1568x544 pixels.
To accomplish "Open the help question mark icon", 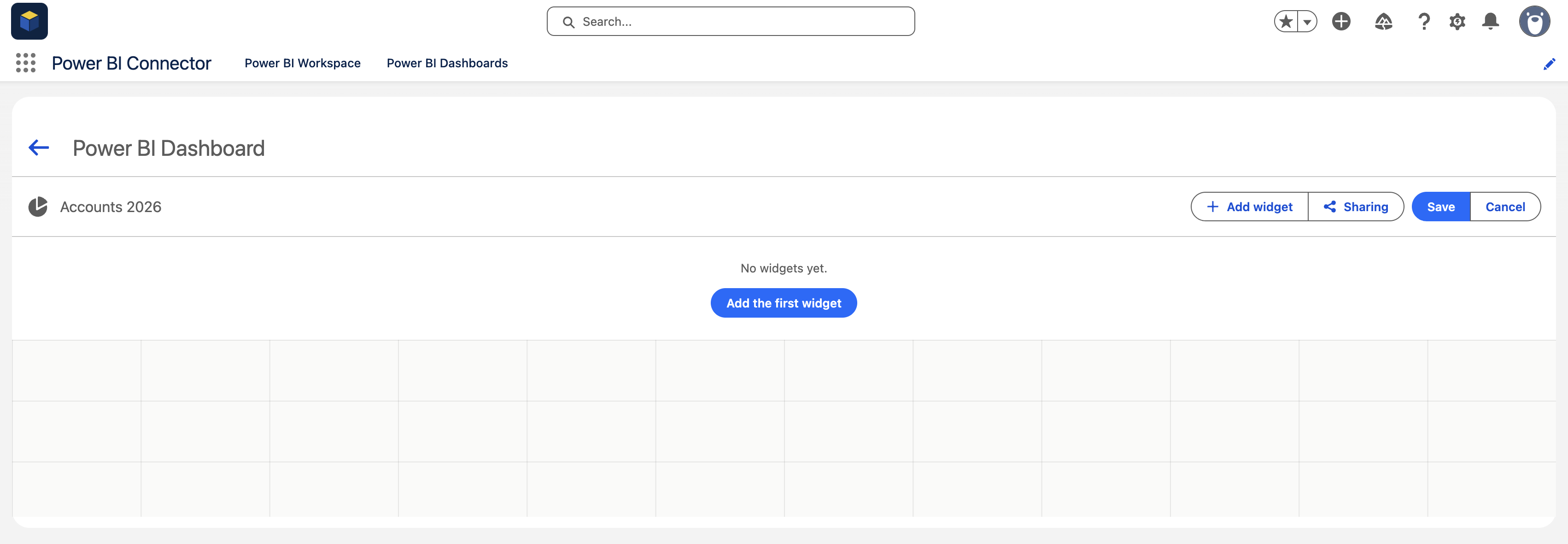I will point(1424,21).
